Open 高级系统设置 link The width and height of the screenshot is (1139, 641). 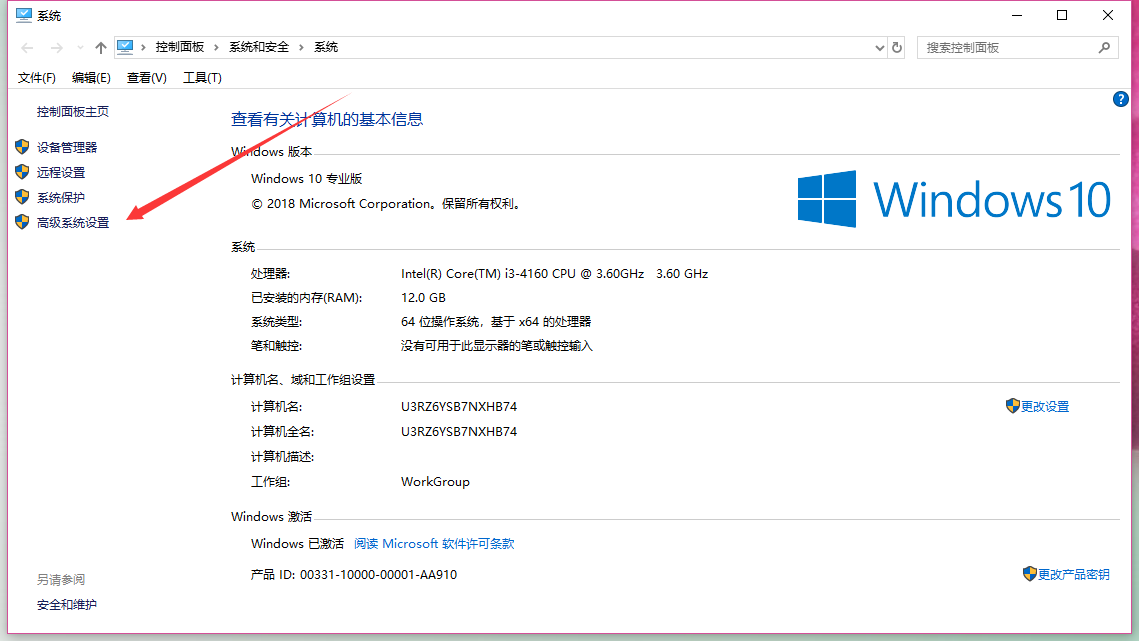[x=73, y=223]
